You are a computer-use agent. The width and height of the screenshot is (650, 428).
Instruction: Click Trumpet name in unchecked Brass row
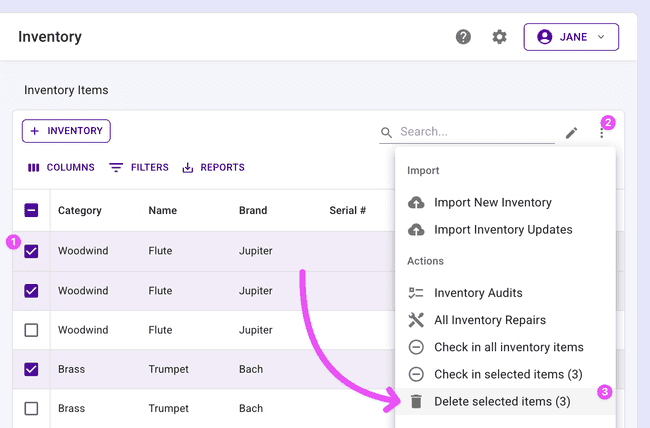click(168, 409)
